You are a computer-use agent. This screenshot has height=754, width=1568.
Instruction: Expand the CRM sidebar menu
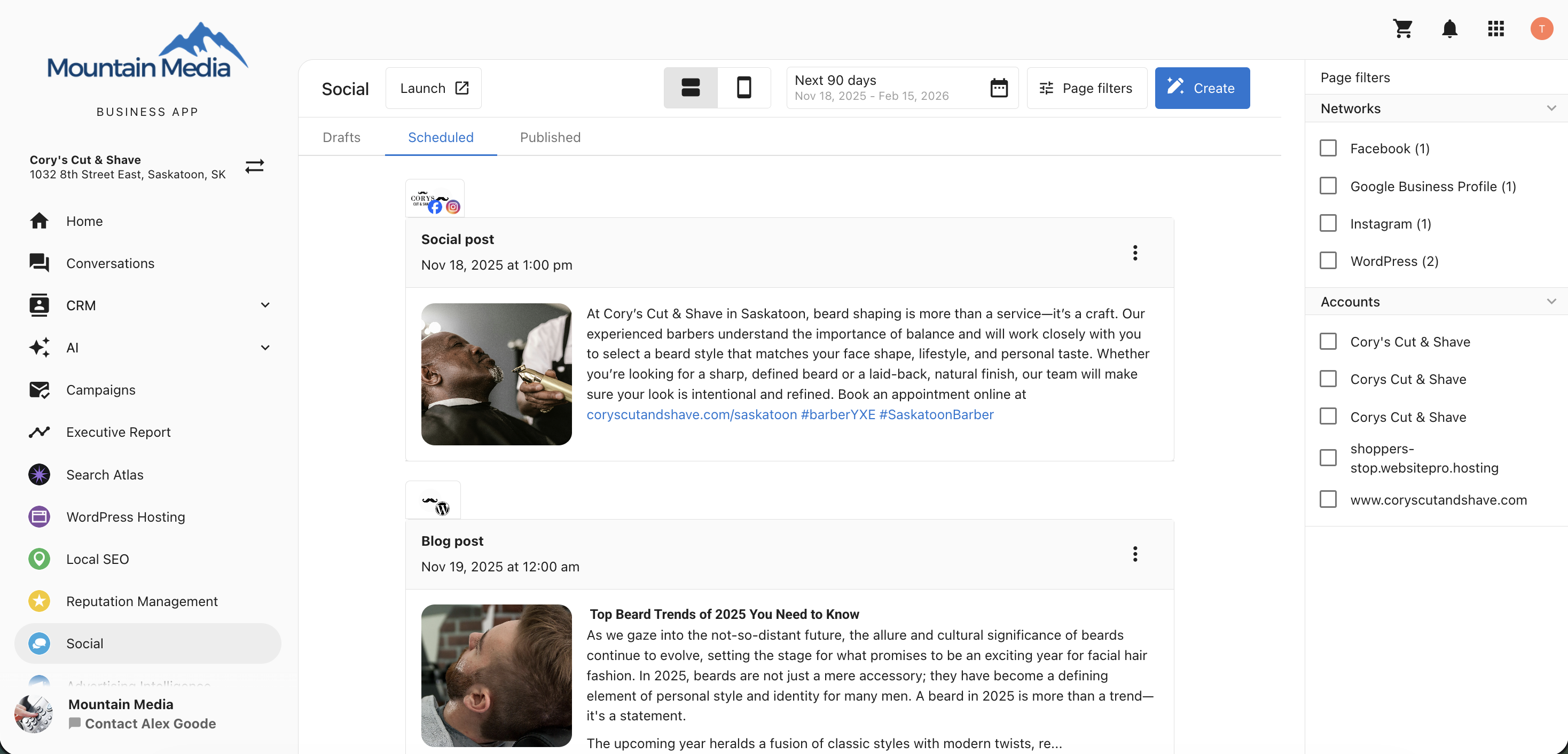click(265, 305)
